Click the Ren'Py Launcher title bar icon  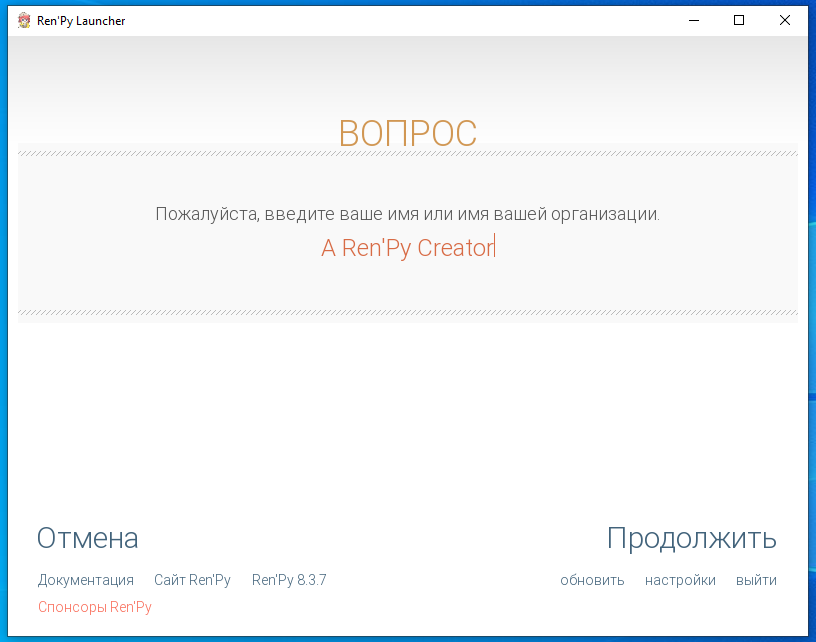(24, 21)
